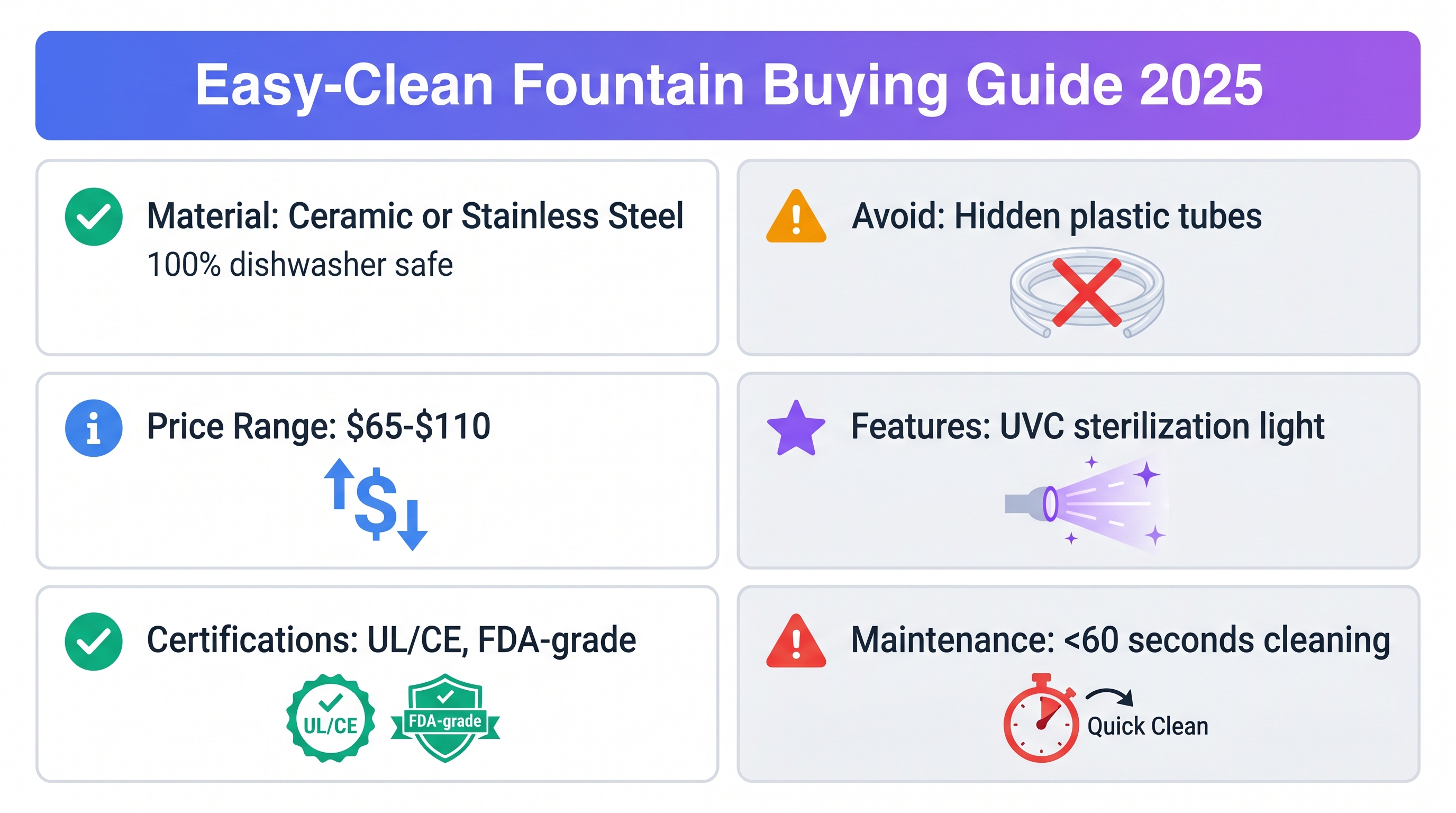Viewport: 1456px width, 813px height.
Task: Click the UL/CE certification badge
Action: coord(331,719)
